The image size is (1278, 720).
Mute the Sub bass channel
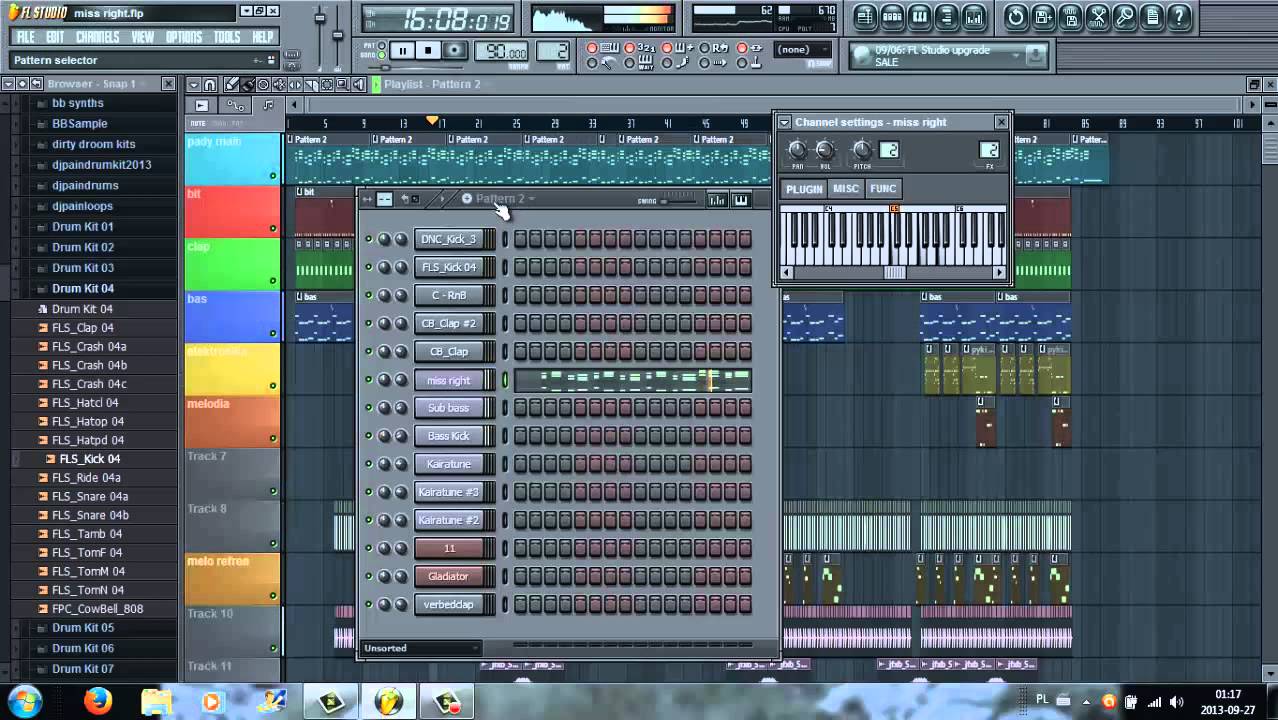tap(368, 408)
